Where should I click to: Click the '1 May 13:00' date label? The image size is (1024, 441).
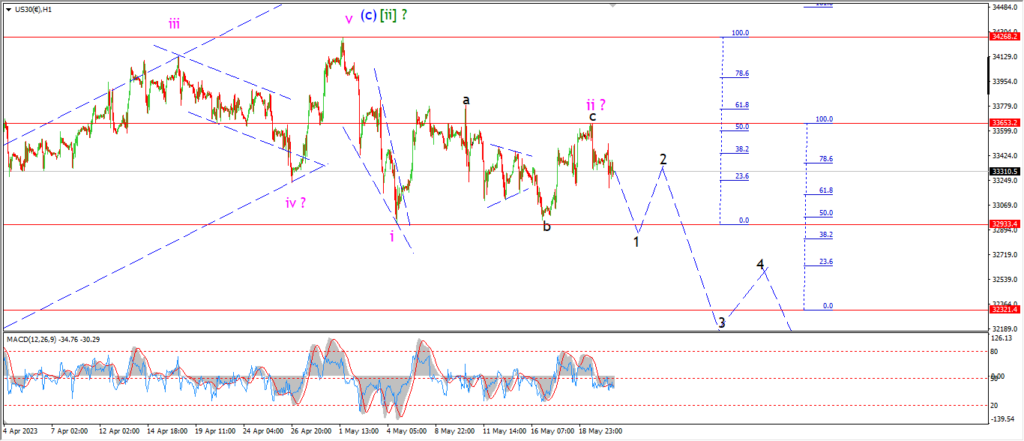click(x=357, y=431)
